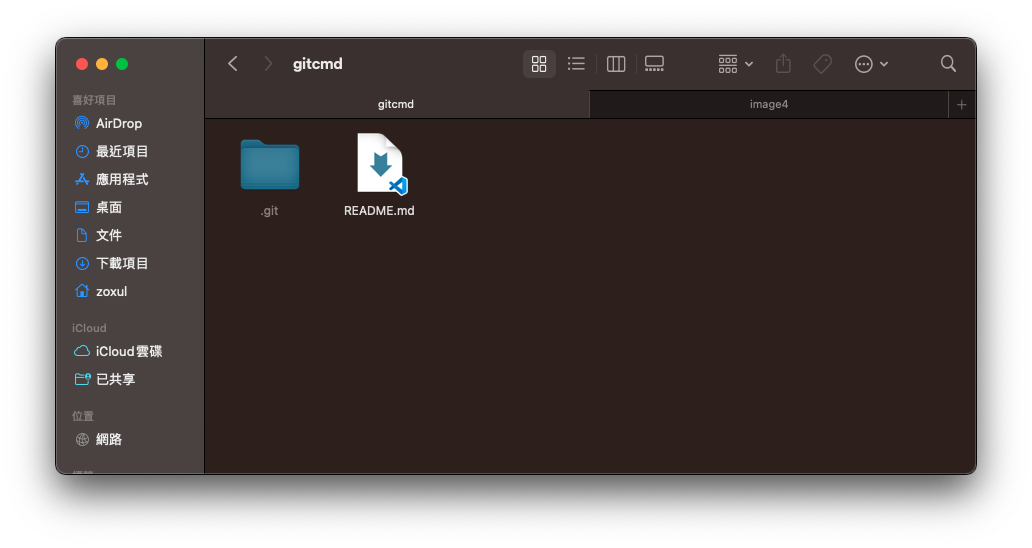Screen dimensions: 1032x548
Task: Select the README.md file
Action: click(380, 166)
